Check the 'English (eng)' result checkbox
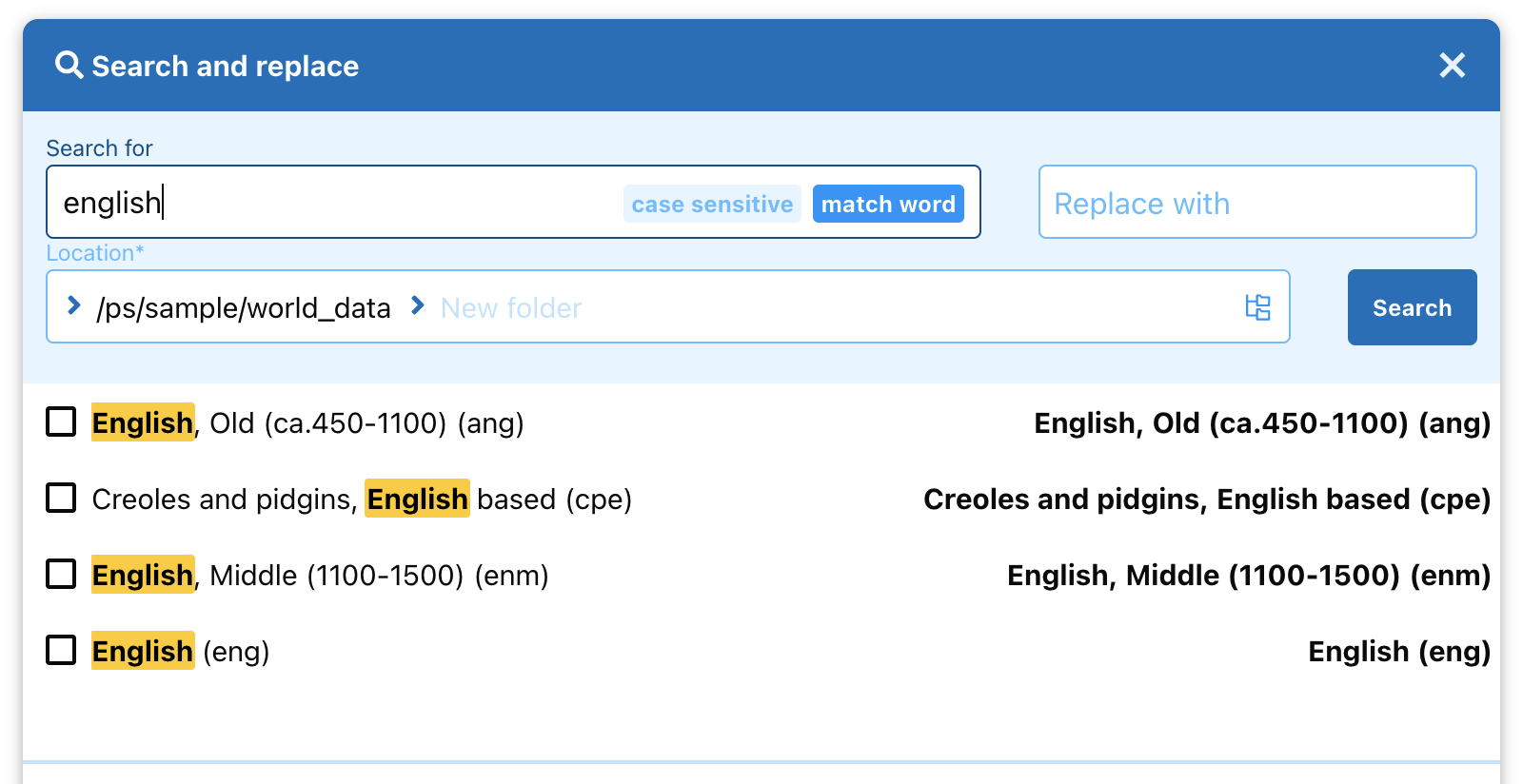Viewport: 1523px width, 784px height. [61, 650]
